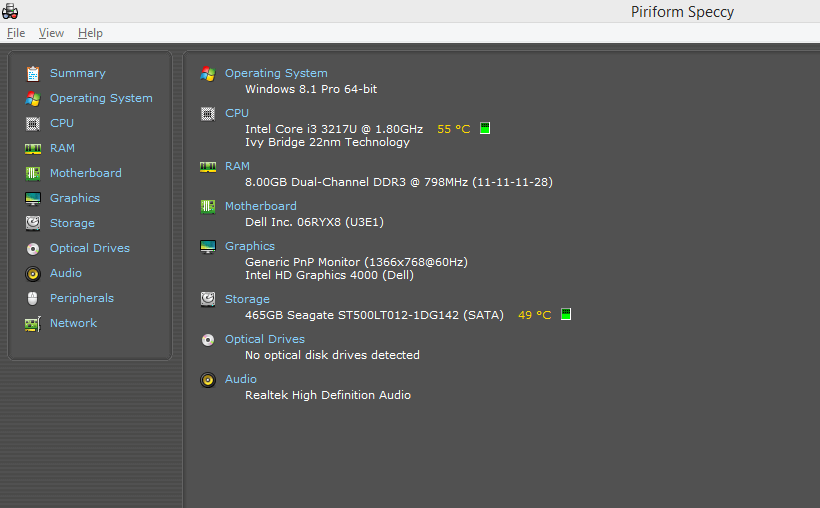Click the hard drive icon beside Storage heading
Image resolution: width=820 pixels, height=508 pixels.
pyautogui.click(x=208, y=299)
